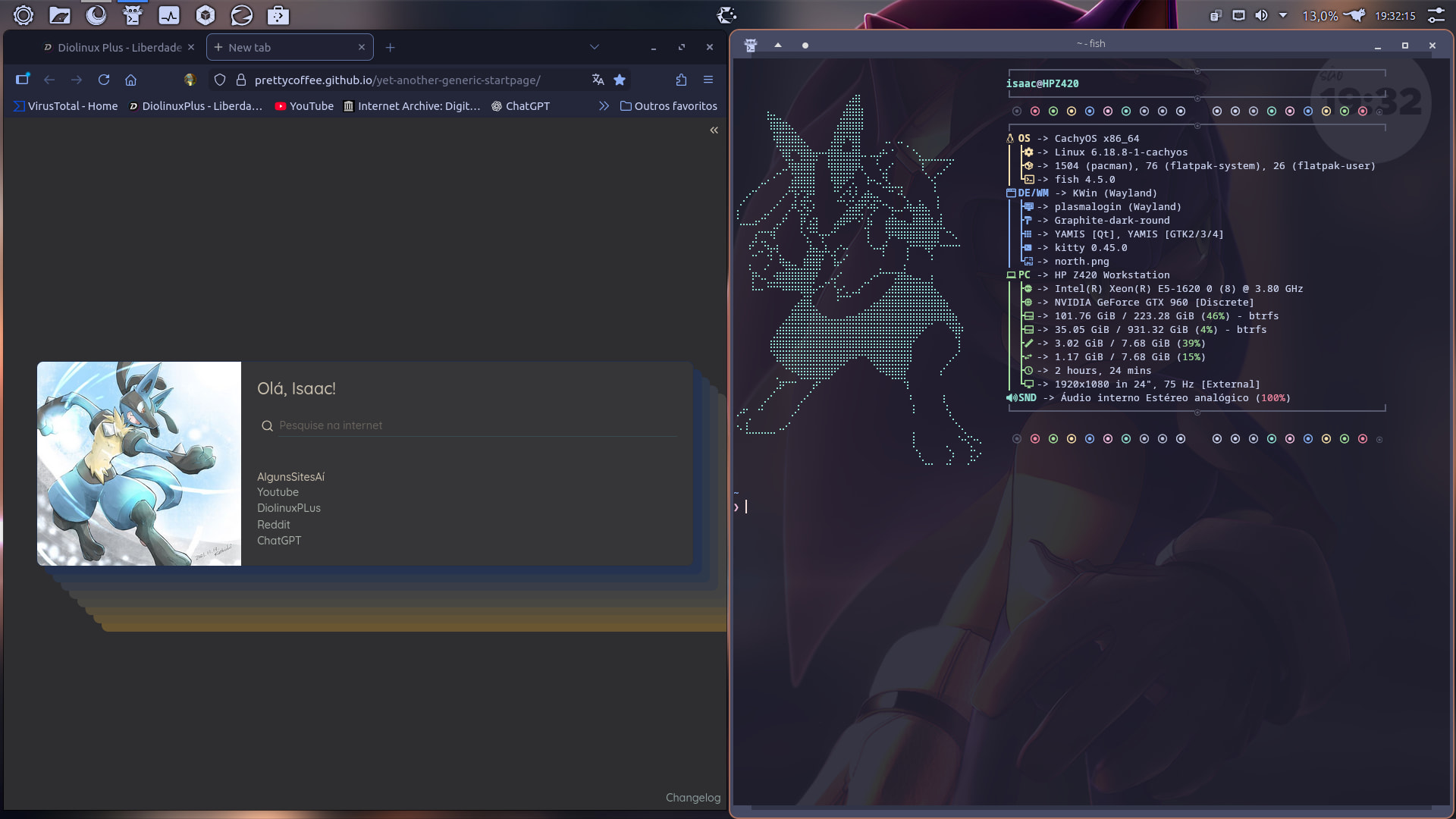
Task: Open the extensions puzzle icon
Action: [681, 80]
